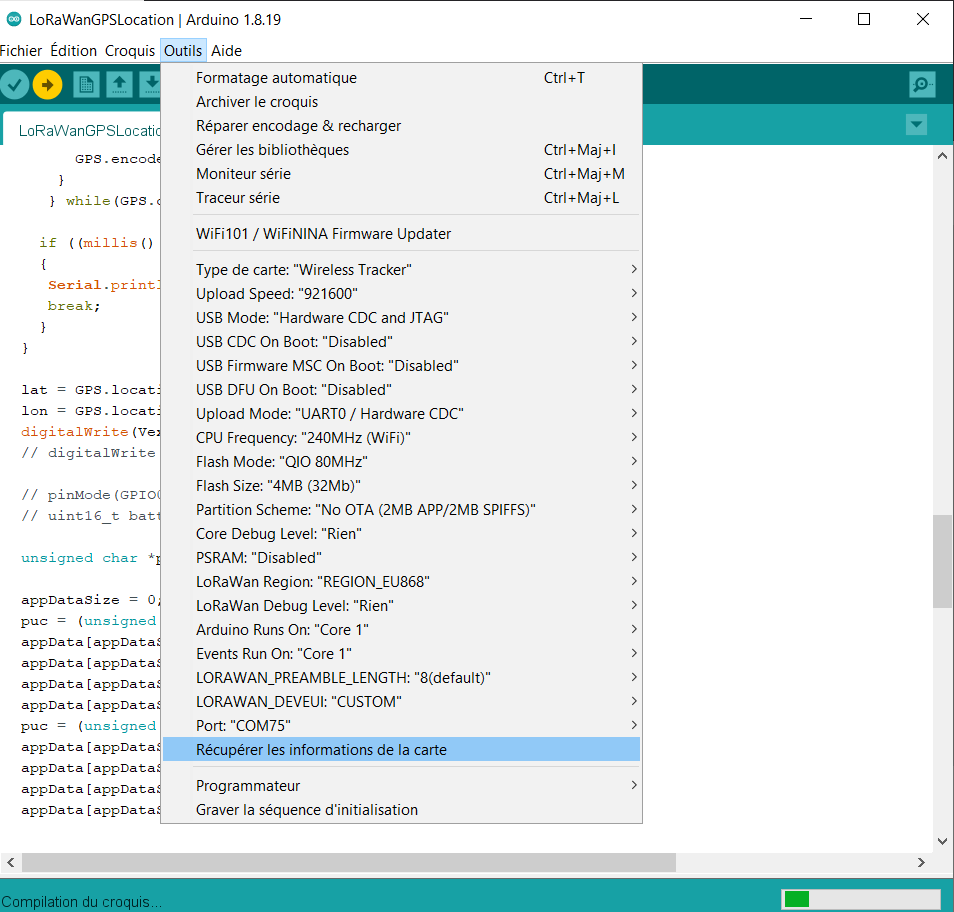Expand USB Firmware MSC On Boot submenu

click(401, 366)
